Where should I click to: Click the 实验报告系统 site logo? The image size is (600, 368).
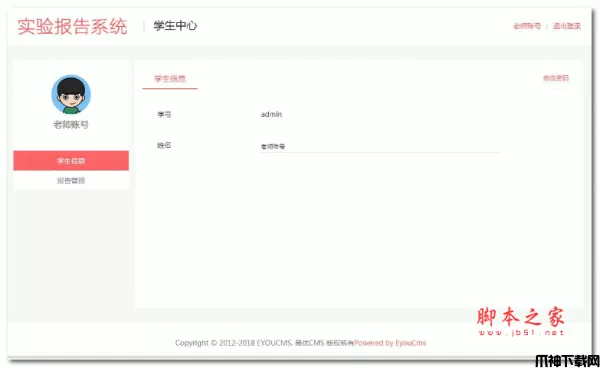tap(72, 26)
